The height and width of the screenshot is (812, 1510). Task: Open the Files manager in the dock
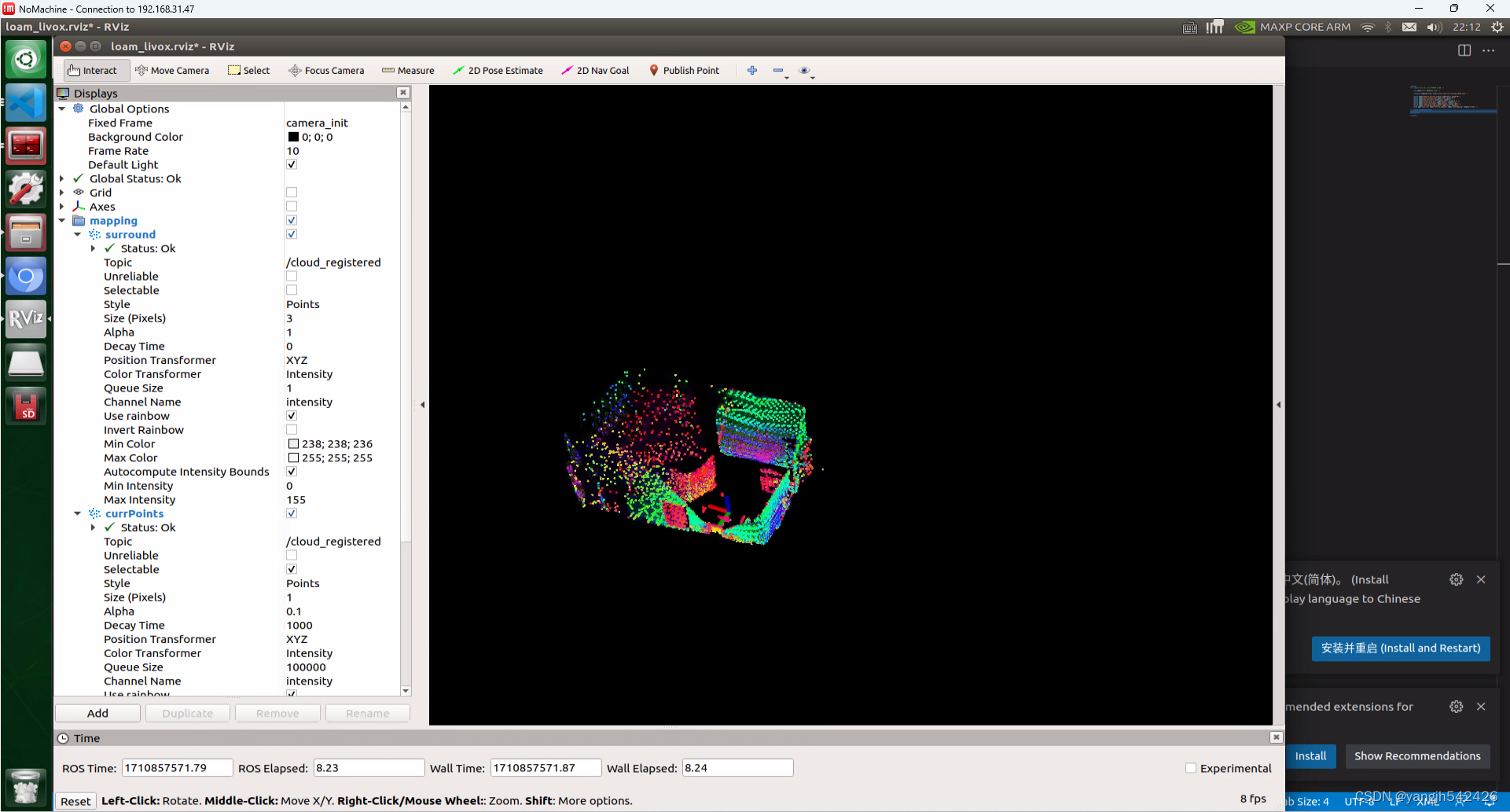tap(26, 233)
